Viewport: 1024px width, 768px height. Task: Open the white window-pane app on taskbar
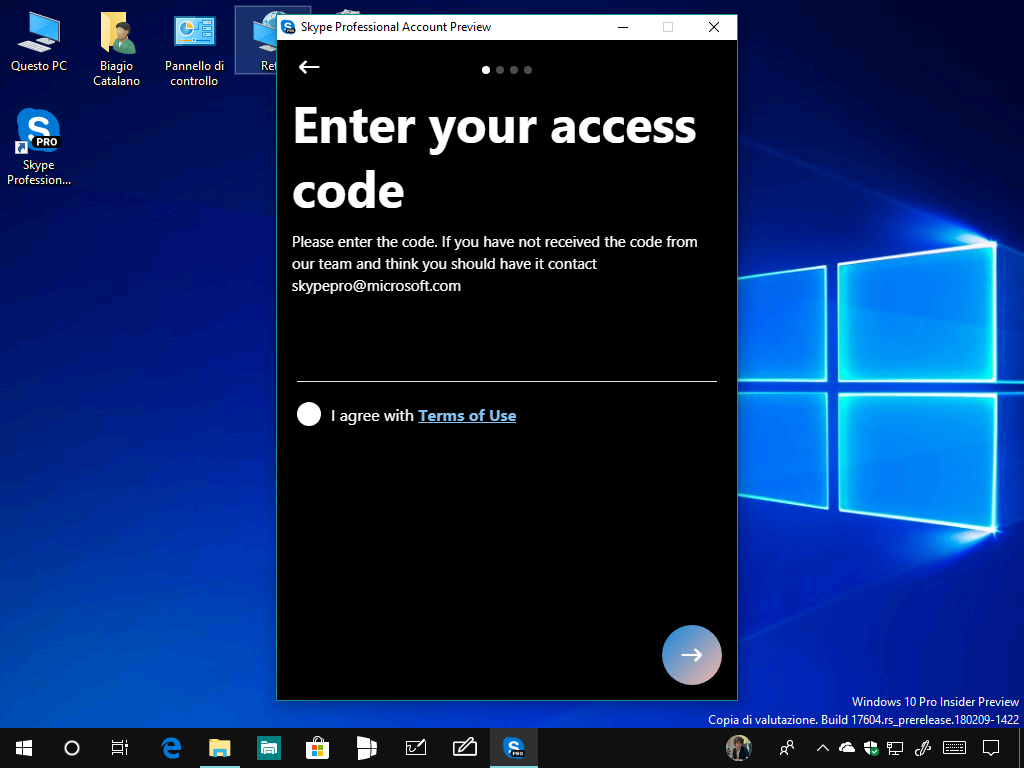[x=366, y=748]
